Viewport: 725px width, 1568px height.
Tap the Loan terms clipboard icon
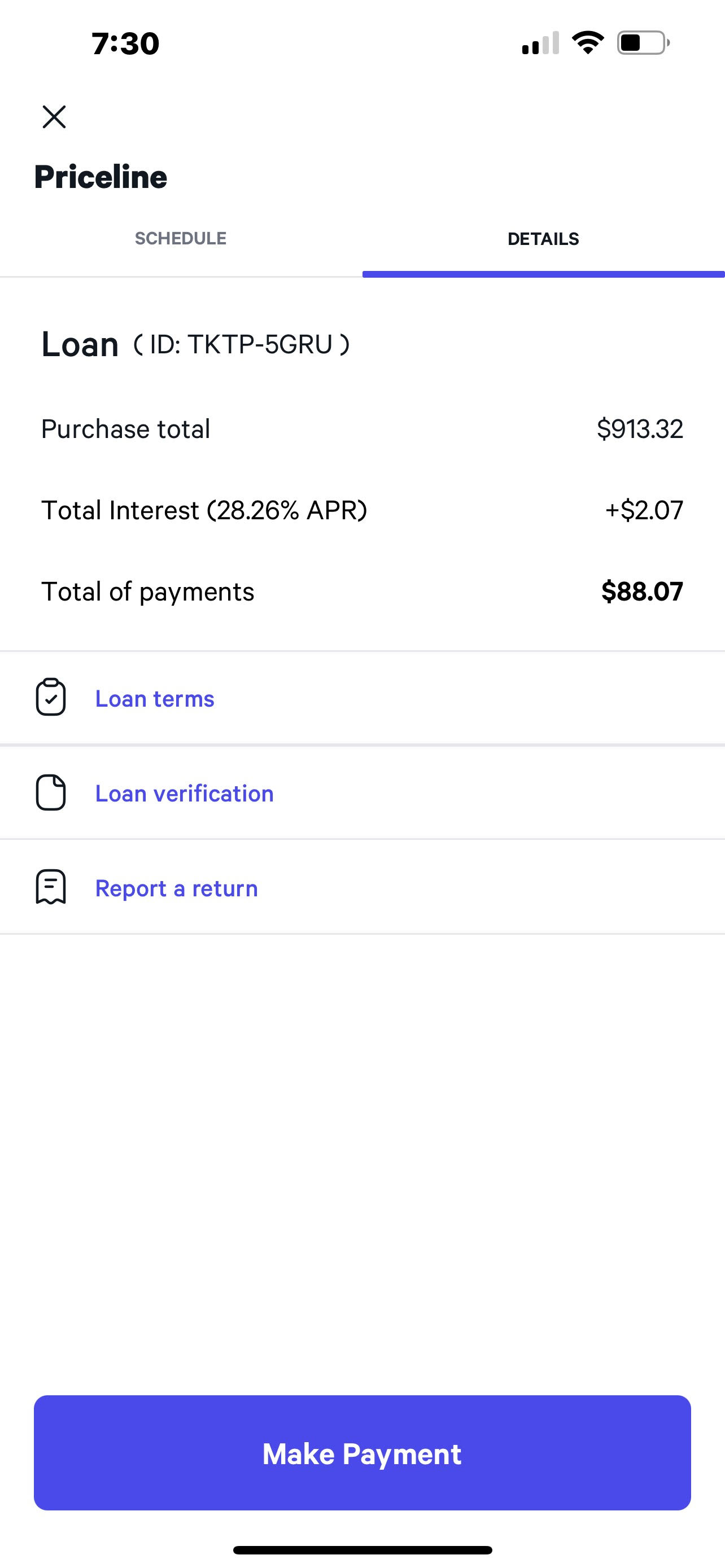click(51, 698)
